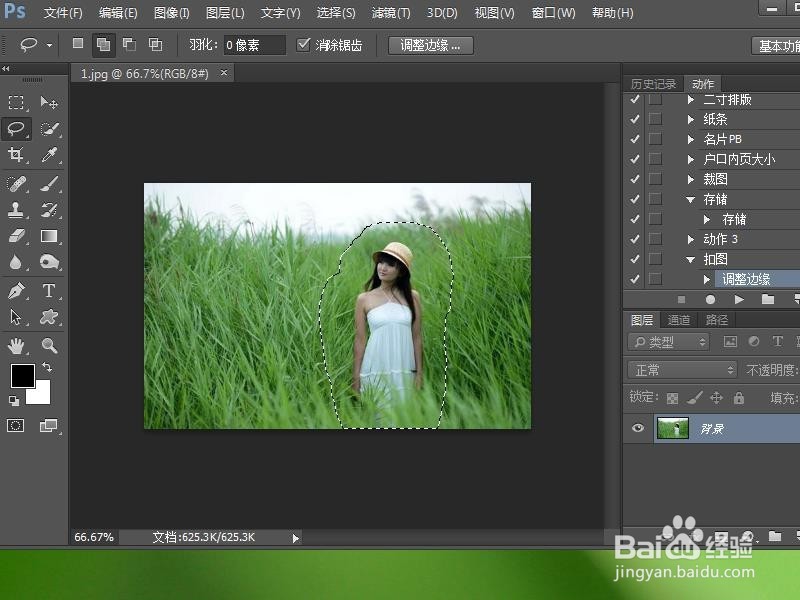Select the Brush tool
The width and height of the screenshot is (800, 600).
(x=49, y=184)
